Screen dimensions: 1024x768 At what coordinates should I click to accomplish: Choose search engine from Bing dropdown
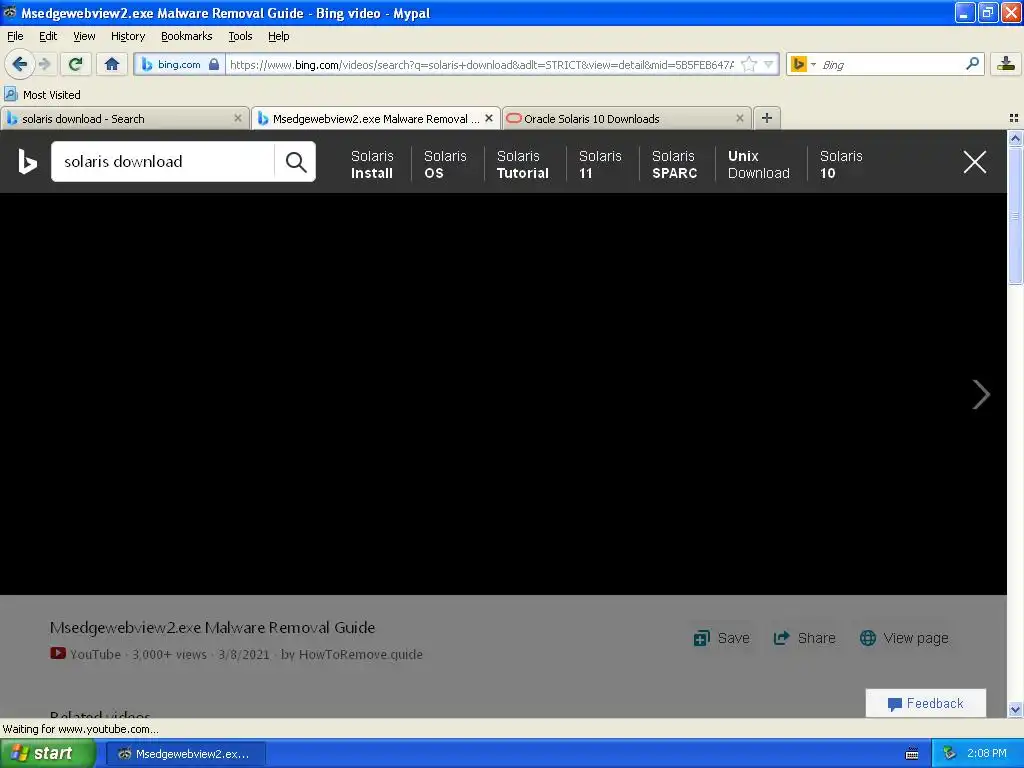click(803, 64)
